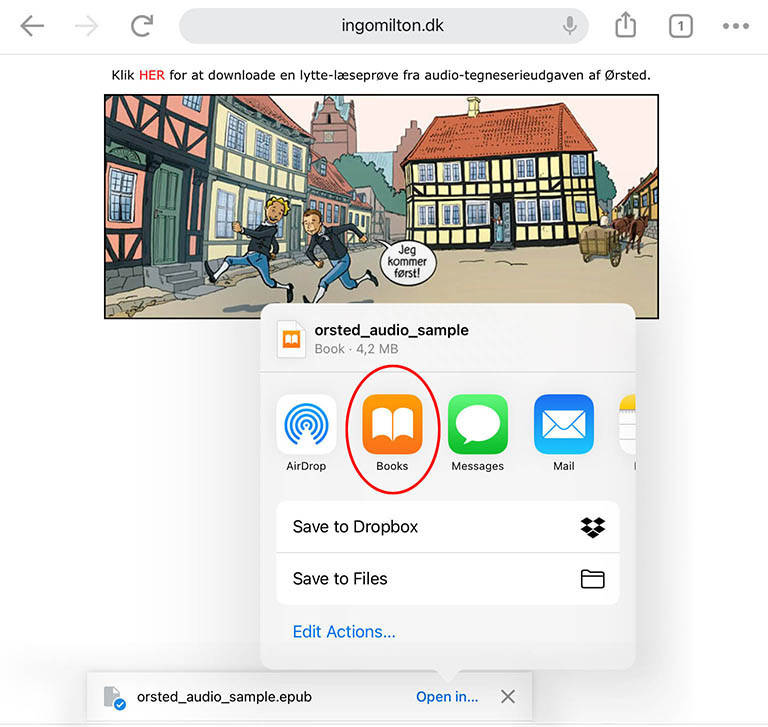Tap the Ørsted comic panel image

pos(381,206)
